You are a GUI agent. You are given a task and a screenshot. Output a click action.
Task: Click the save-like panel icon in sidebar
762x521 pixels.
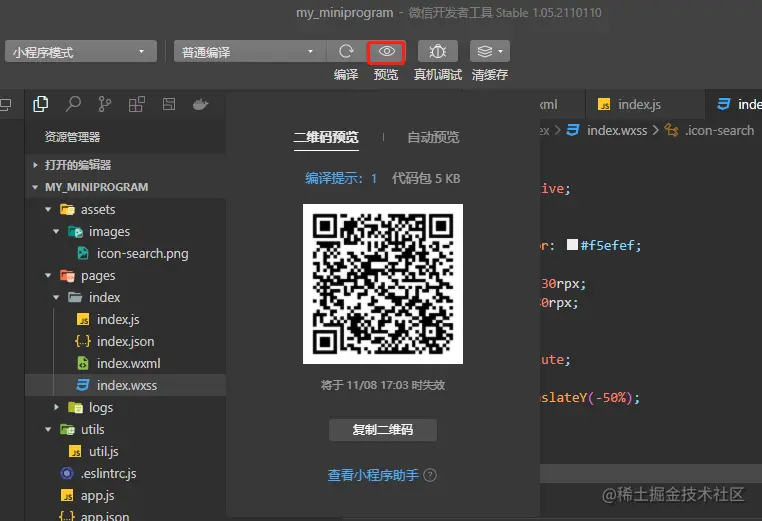169,104
